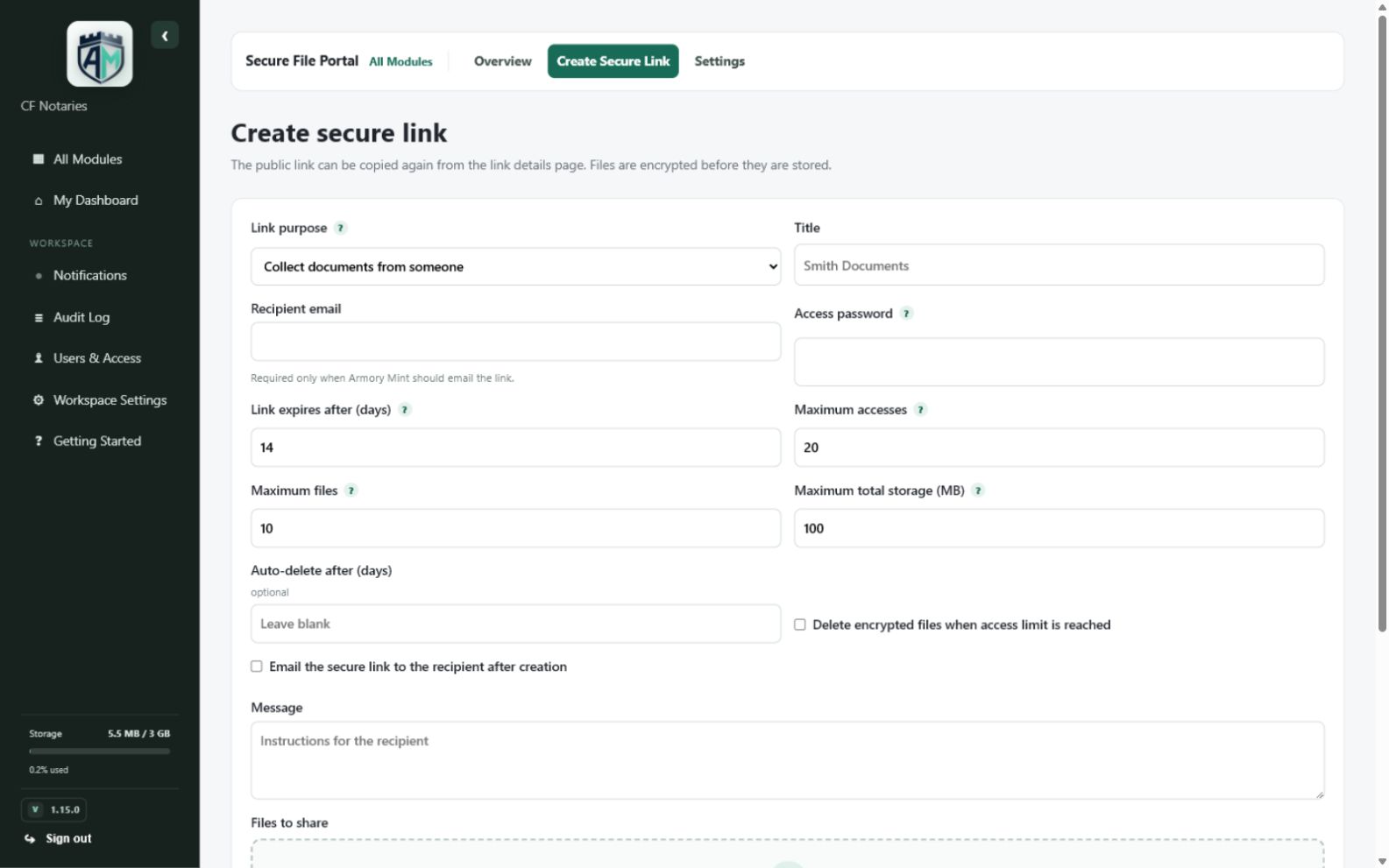Screen dimensions: 1389x868
Task: Click the Maximum total storage field showing 100
Action: [x=1059, y=529]
